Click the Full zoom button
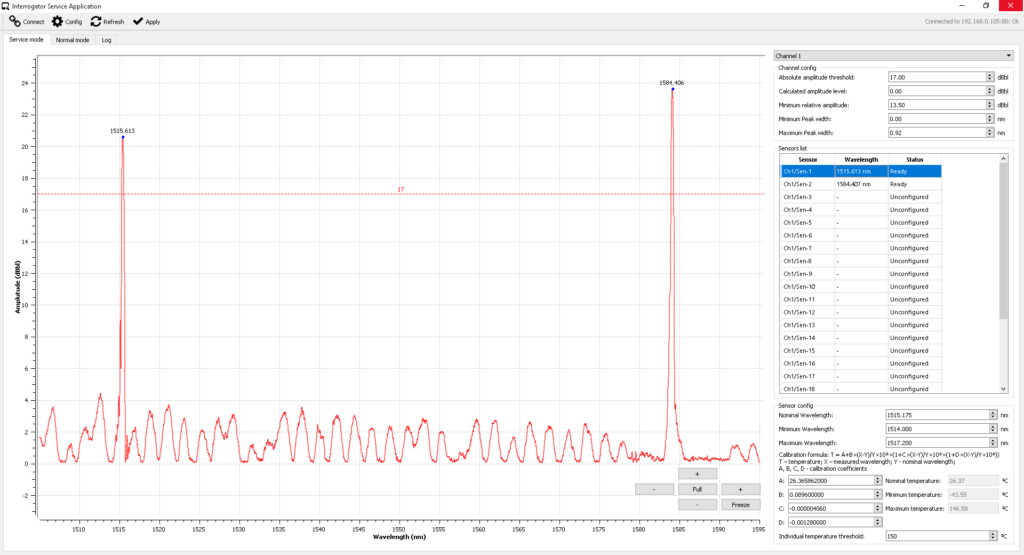Image resolution: width=1024 pixels, height=555 pixels. (x=697, y=489)
